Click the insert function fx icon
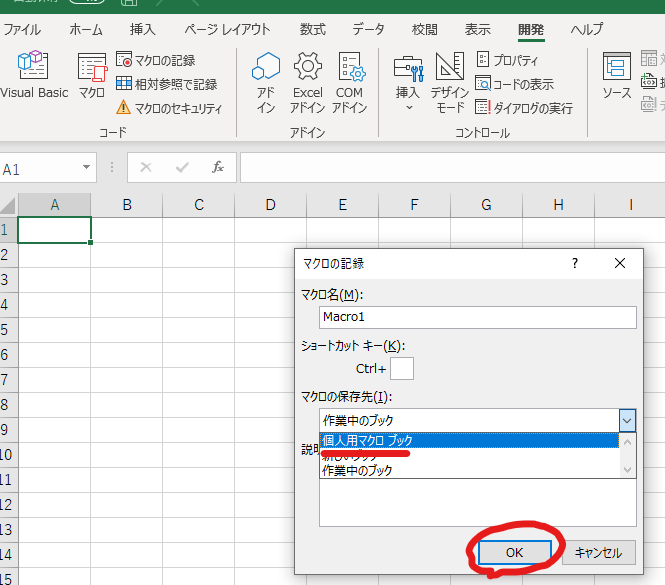 218,168
